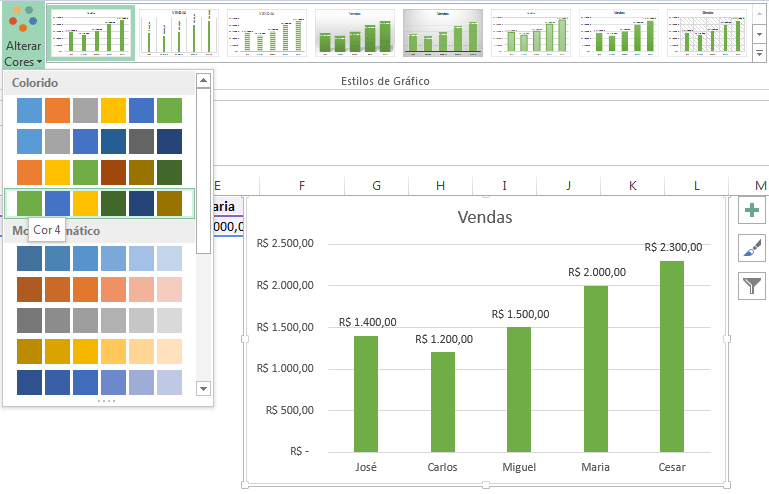Pick the highlighted Cor 4 green palette
769x494 pixels.
click(99, 203)
